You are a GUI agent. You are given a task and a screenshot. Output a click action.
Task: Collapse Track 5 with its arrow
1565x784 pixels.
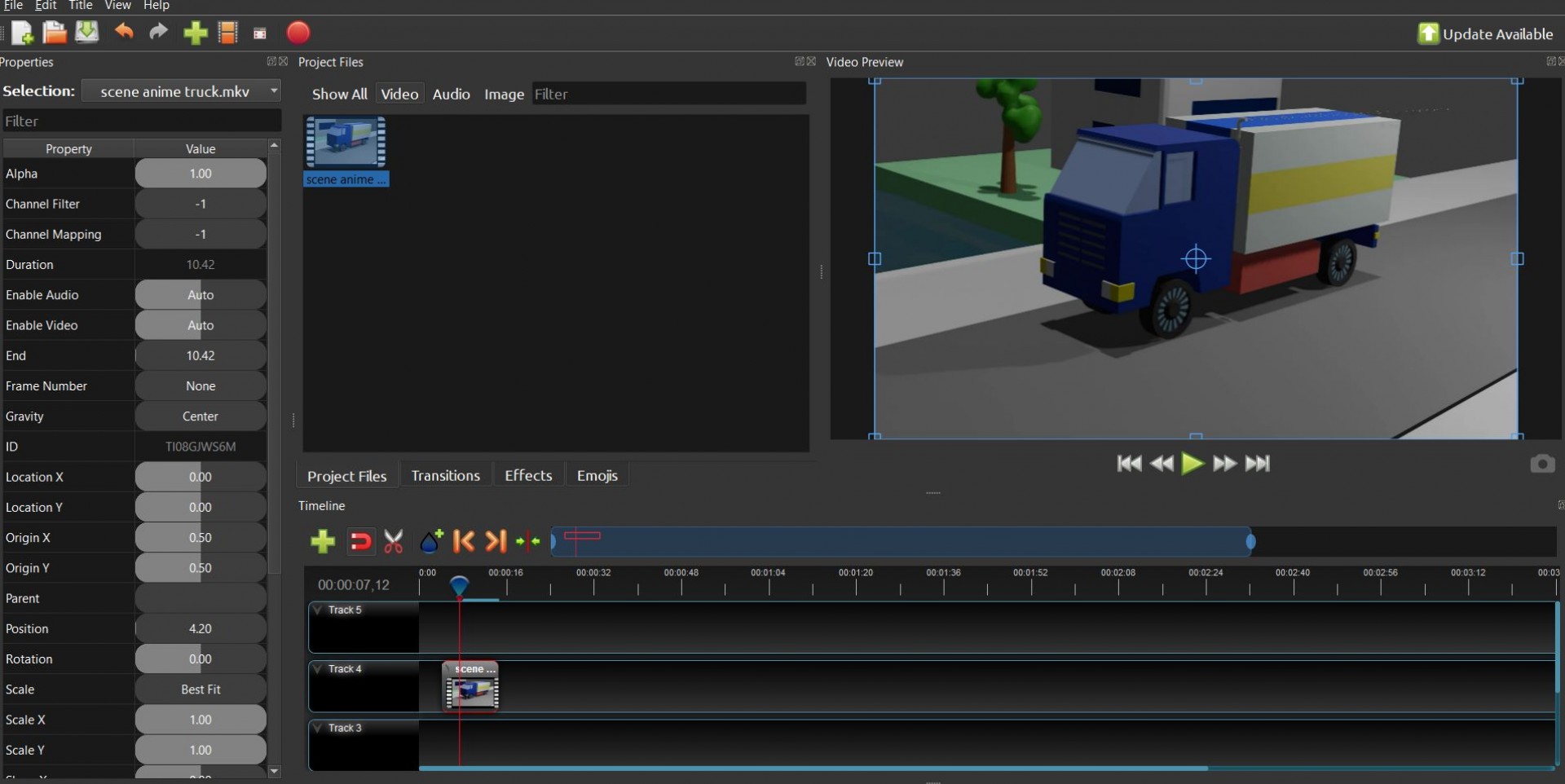318,610
